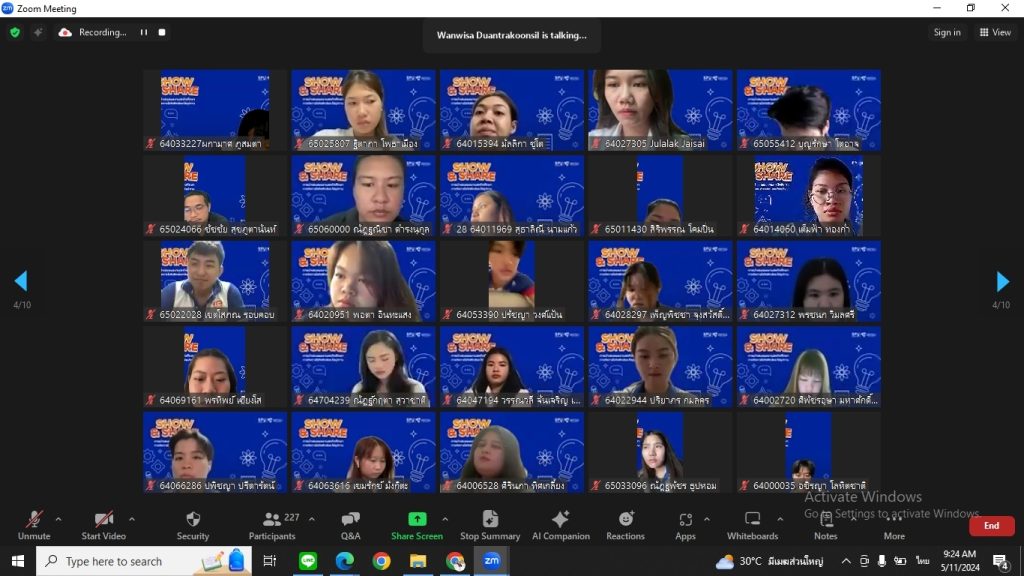
Task: Open Whiteboards
Action: (752, 526)
